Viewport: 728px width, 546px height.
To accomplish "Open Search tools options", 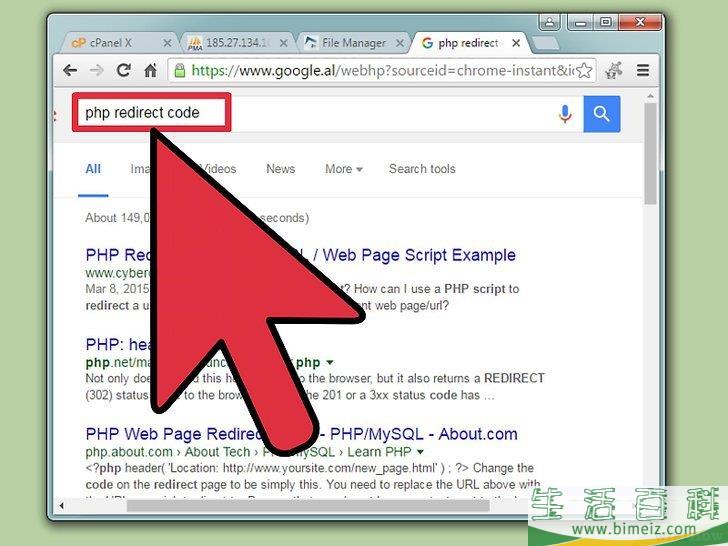I will point(422,169).
